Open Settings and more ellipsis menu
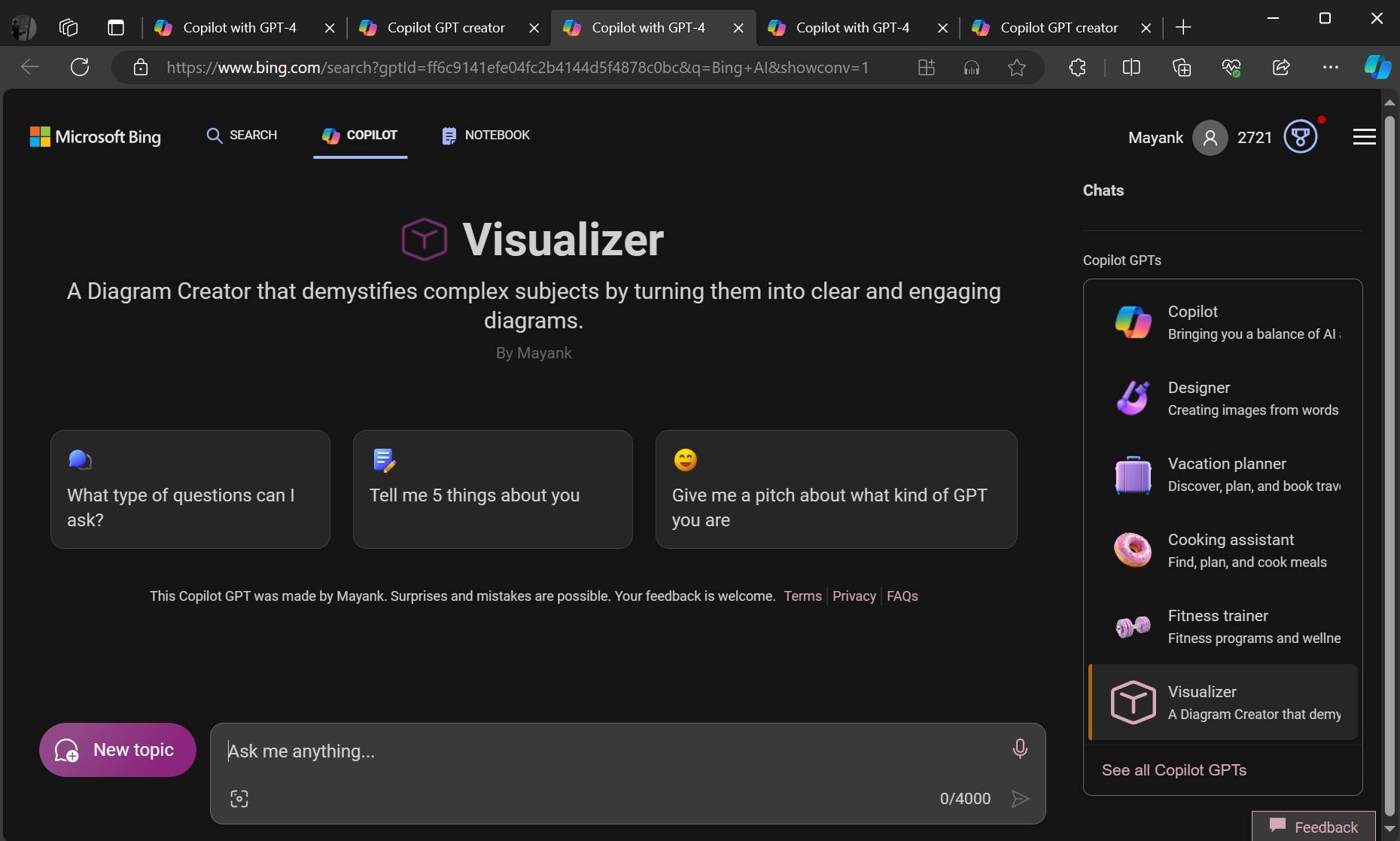Screen dimensions: 1400x841 tap(1331, 68)
